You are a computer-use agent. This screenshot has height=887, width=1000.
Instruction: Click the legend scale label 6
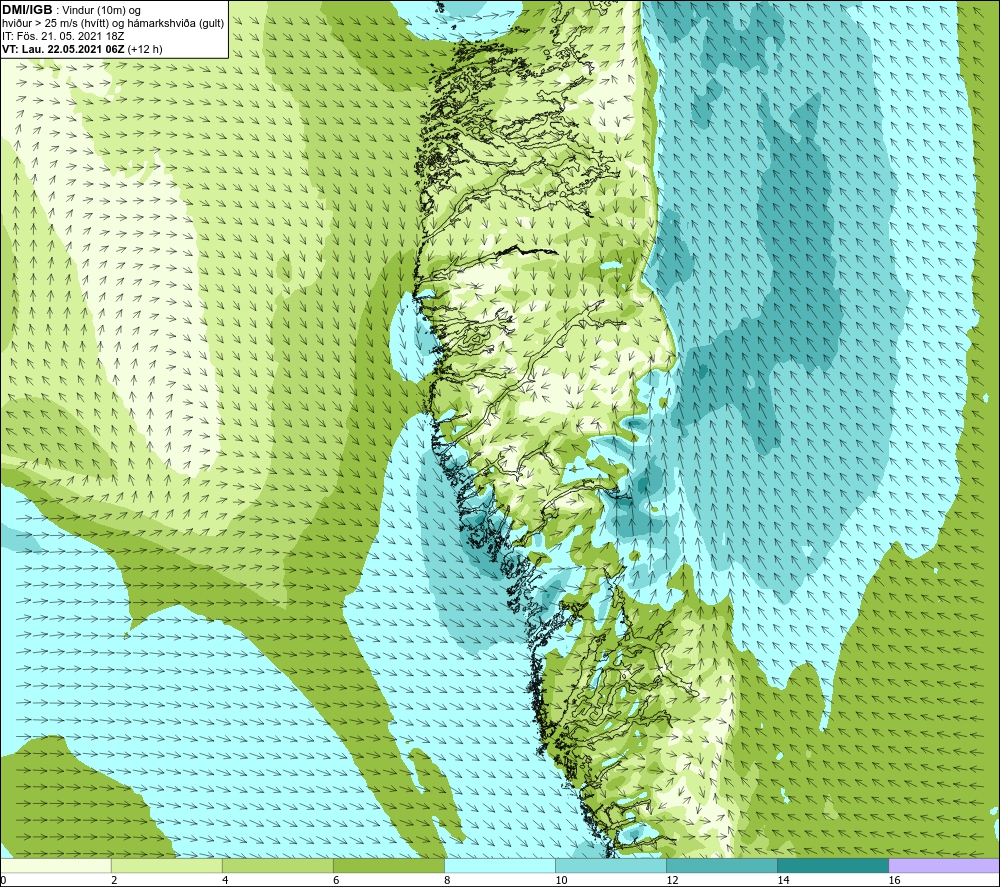tap(336, 881)
